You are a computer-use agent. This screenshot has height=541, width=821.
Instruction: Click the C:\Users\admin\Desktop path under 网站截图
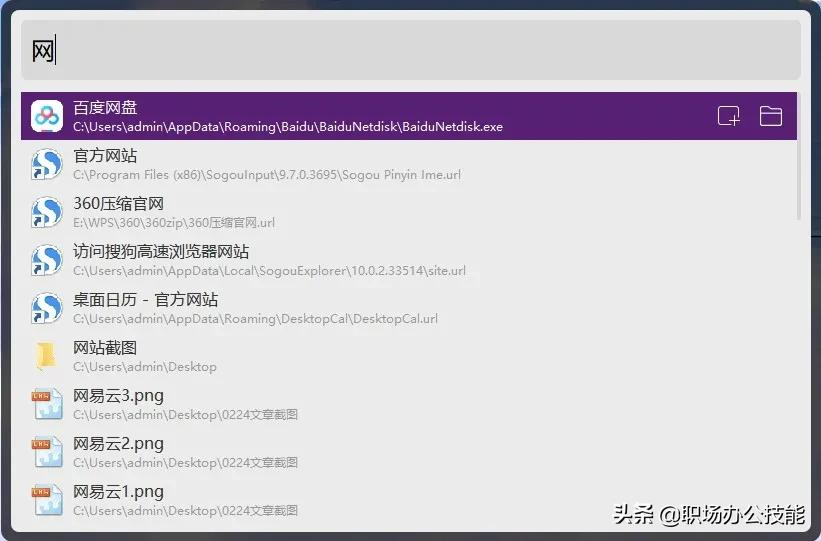(145, 367)
